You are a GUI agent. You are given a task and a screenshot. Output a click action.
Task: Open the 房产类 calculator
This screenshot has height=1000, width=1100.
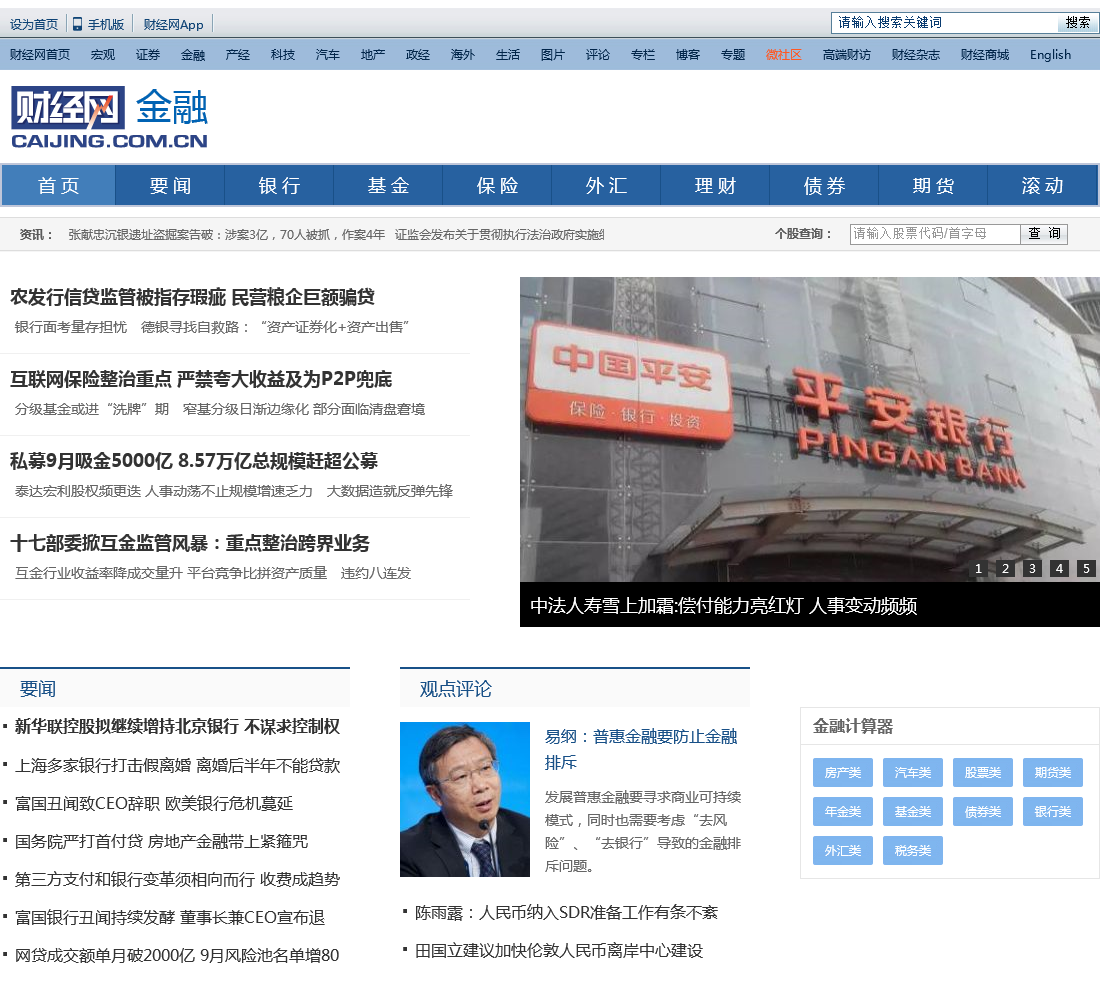click(843, 773)
